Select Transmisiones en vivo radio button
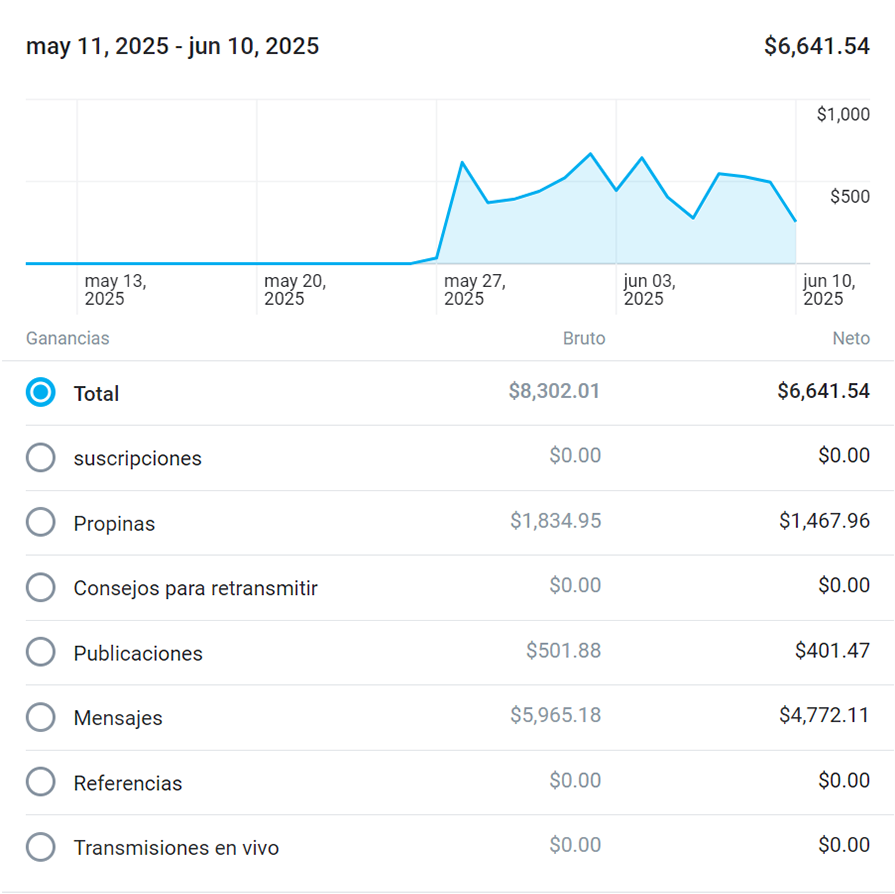Image resolution: width=895 pixels, height=894 pixels. coord(40,848)
